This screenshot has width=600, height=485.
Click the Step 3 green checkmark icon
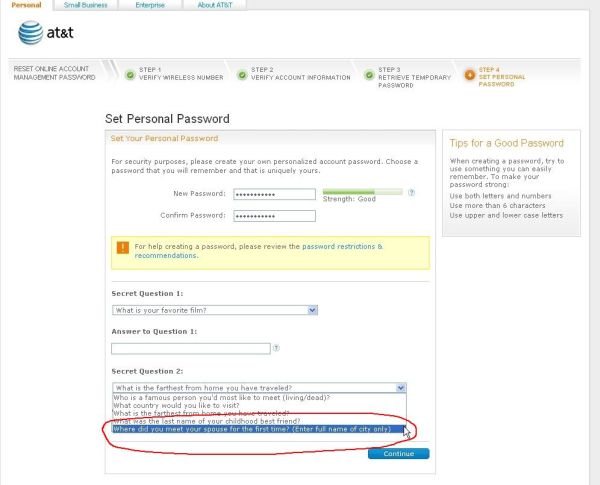(x=369, y=75)
